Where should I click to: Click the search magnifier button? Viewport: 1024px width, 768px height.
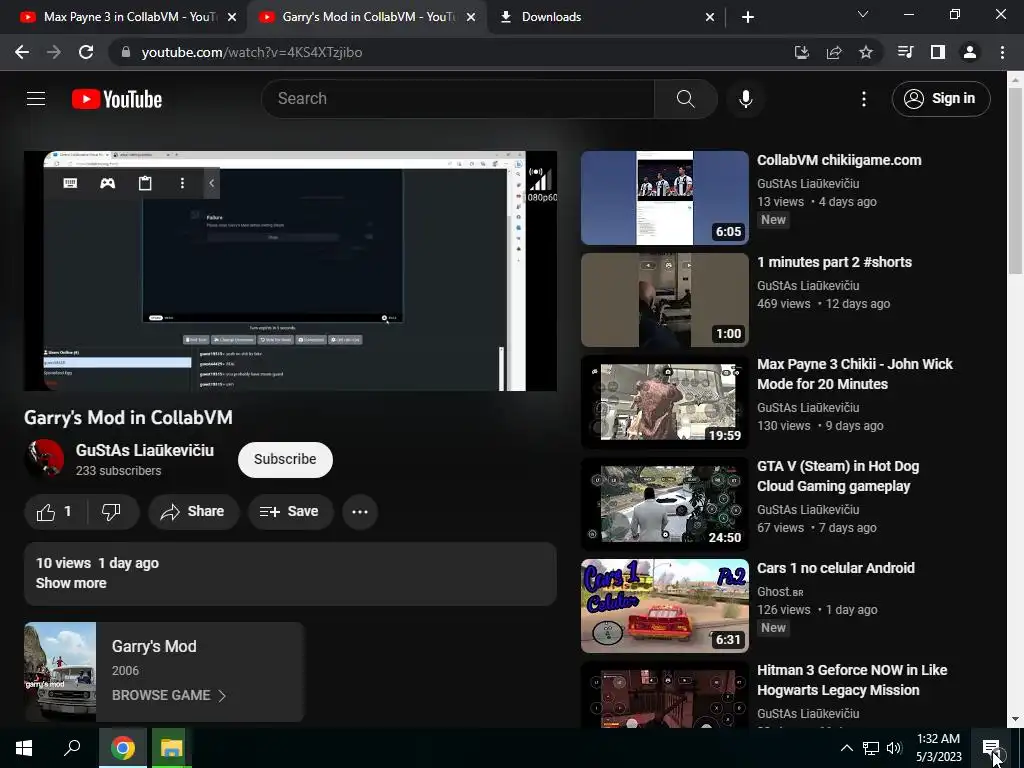click(x=685, y=99)
